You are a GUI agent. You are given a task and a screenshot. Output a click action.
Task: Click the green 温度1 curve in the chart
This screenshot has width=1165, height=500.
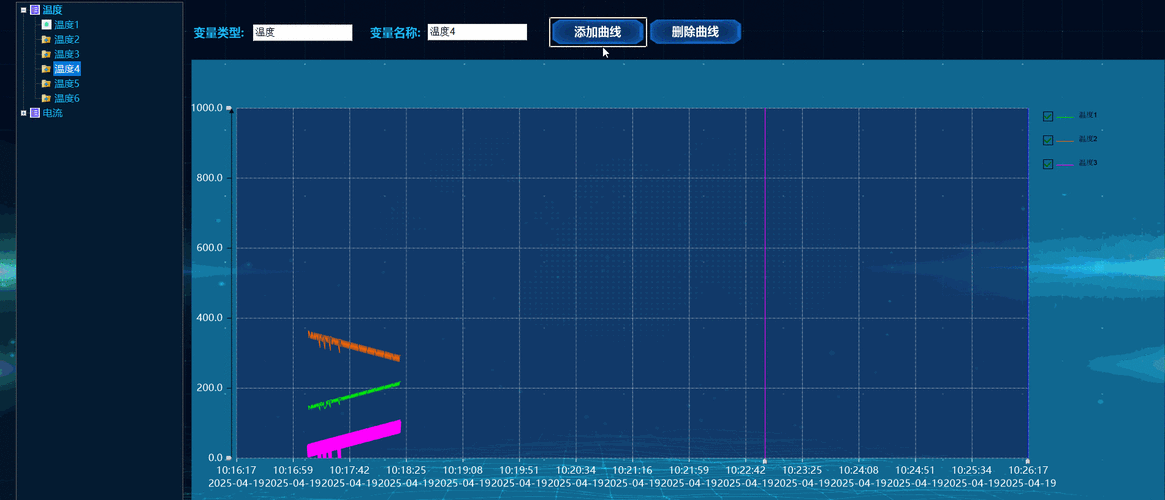click(355, 395)
